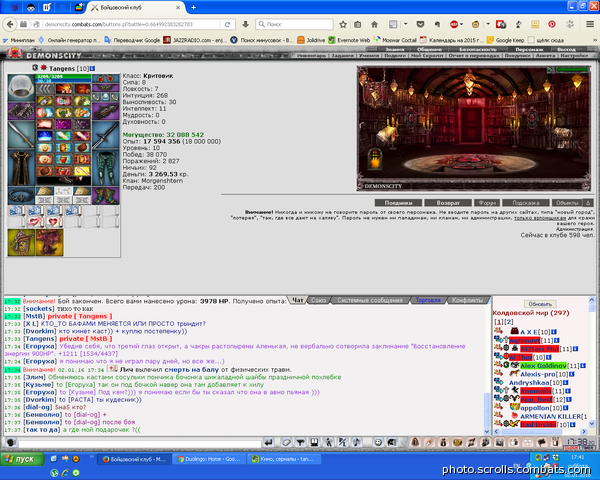Viewport: 600px width, 480px height.
Task: Open the Evernote Web bookmark
Action: click(x=349, y=40)
